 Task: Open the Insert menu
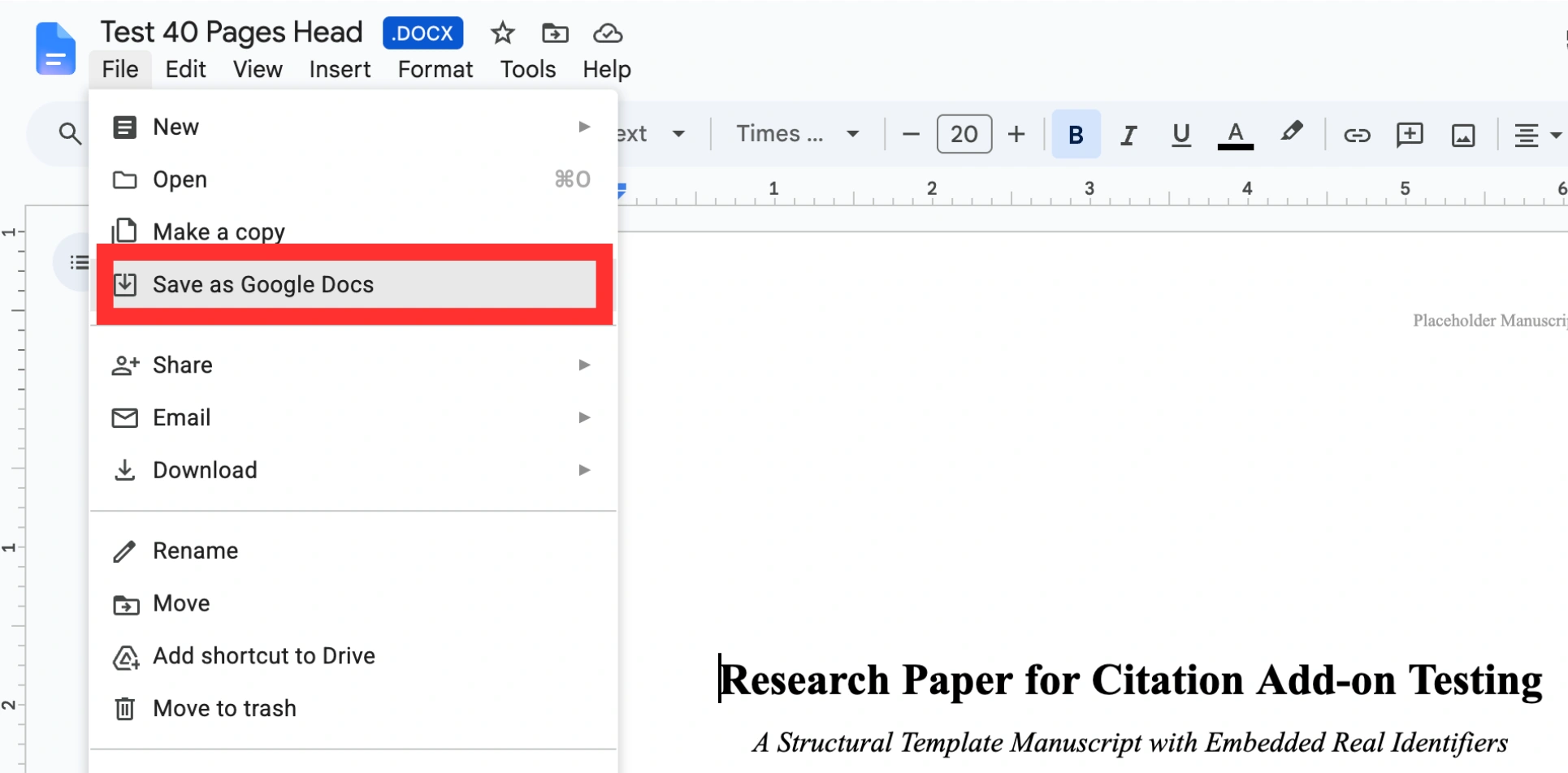click(x=340, y=70)
